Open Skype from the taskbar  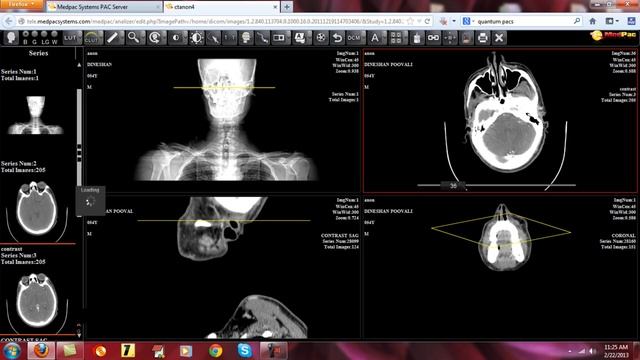coord(244,351)
